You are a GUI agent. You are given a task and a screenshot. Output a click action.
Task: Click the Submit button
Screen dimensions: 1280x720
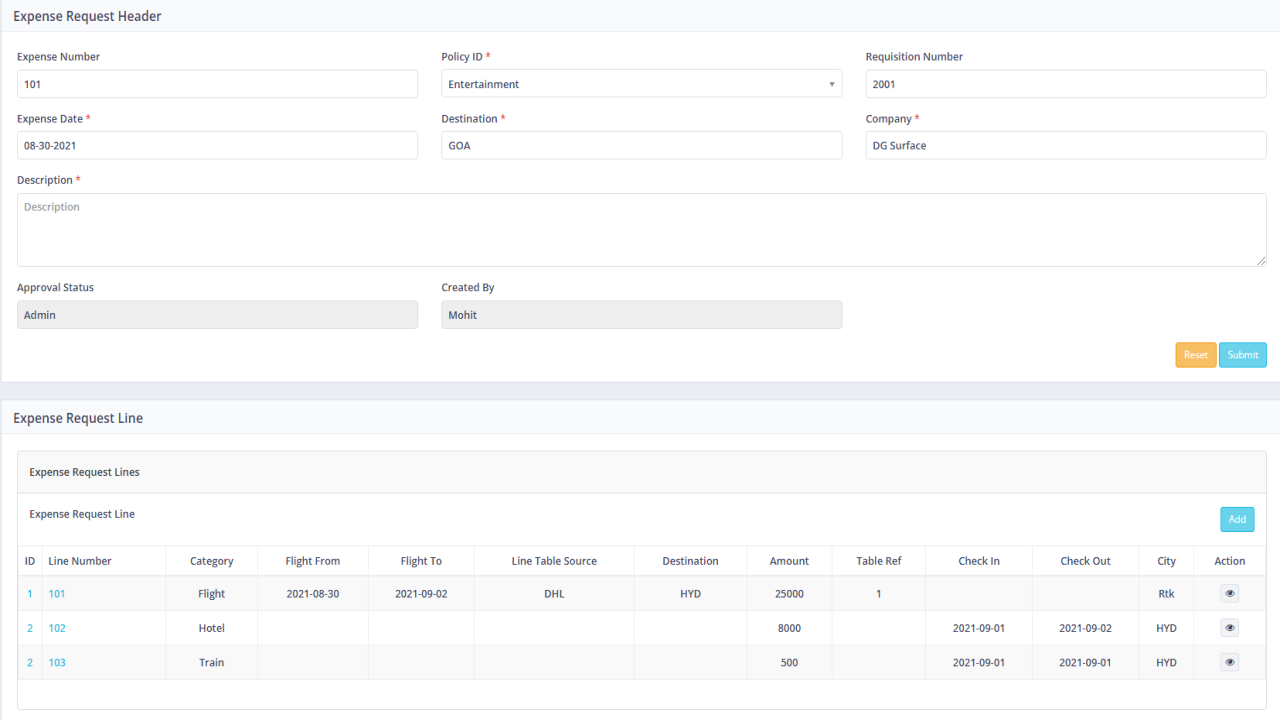click(1242, 354)
